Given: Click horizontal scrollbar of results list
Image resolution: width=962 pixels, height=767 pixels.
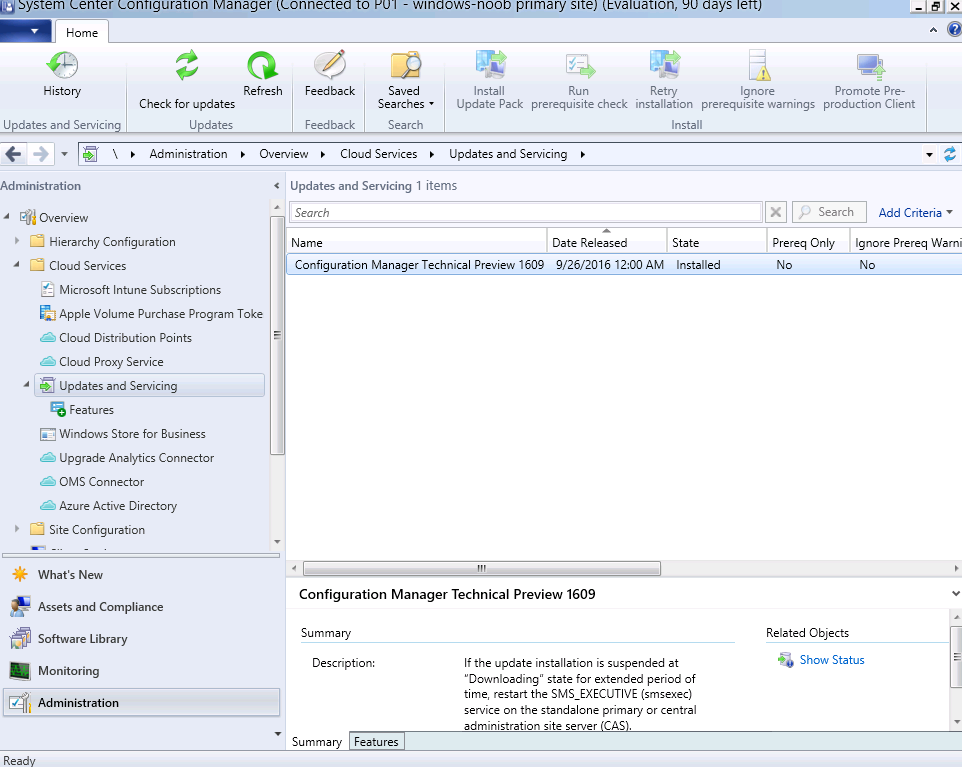Looking at the screenshot, I should point(482,568).
